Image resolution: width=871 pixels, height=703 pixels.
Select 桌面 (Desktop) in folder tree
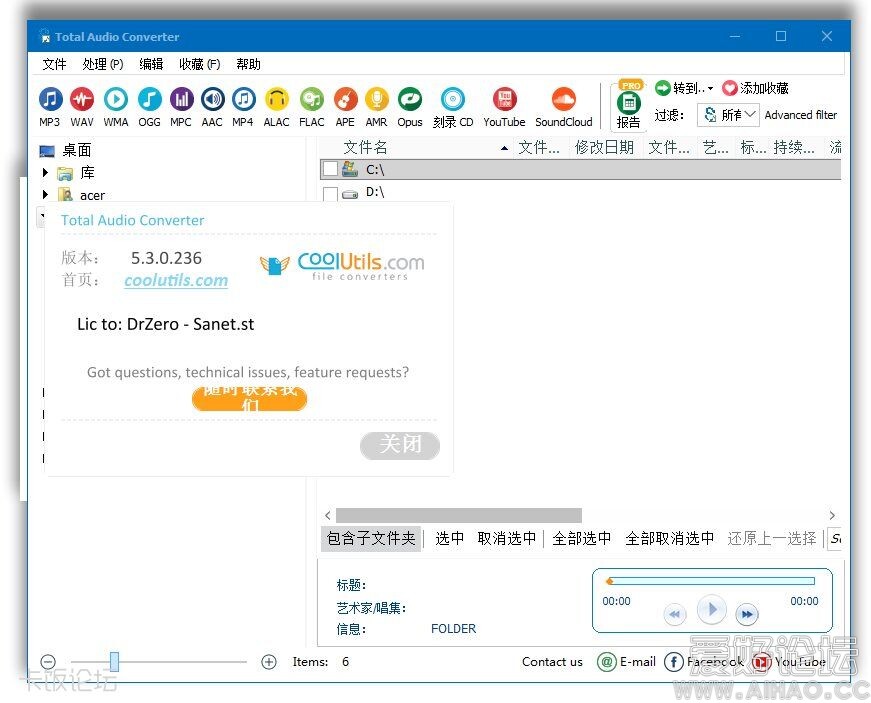pyautogui.click(x=76, y=150)
